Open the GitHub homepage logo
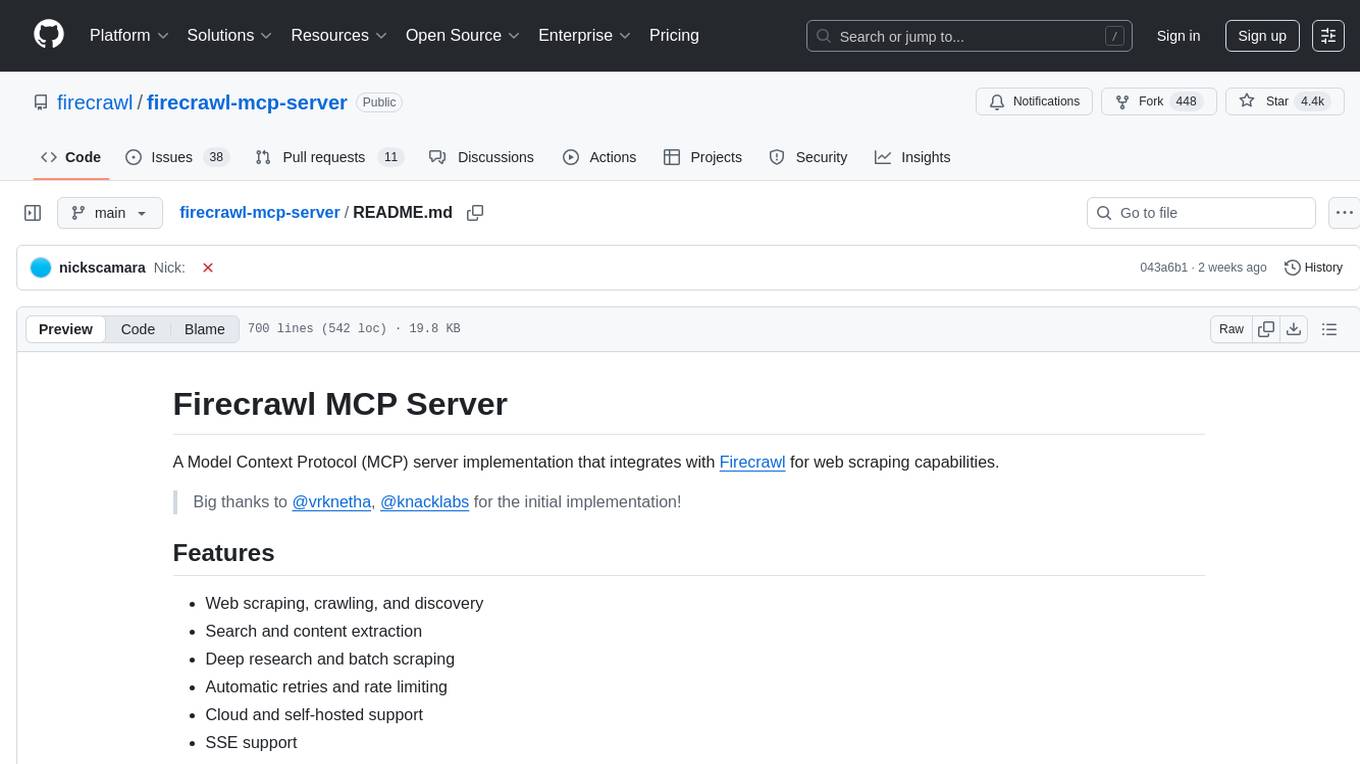The image size is (1360, 764). (x=49, y=35)
